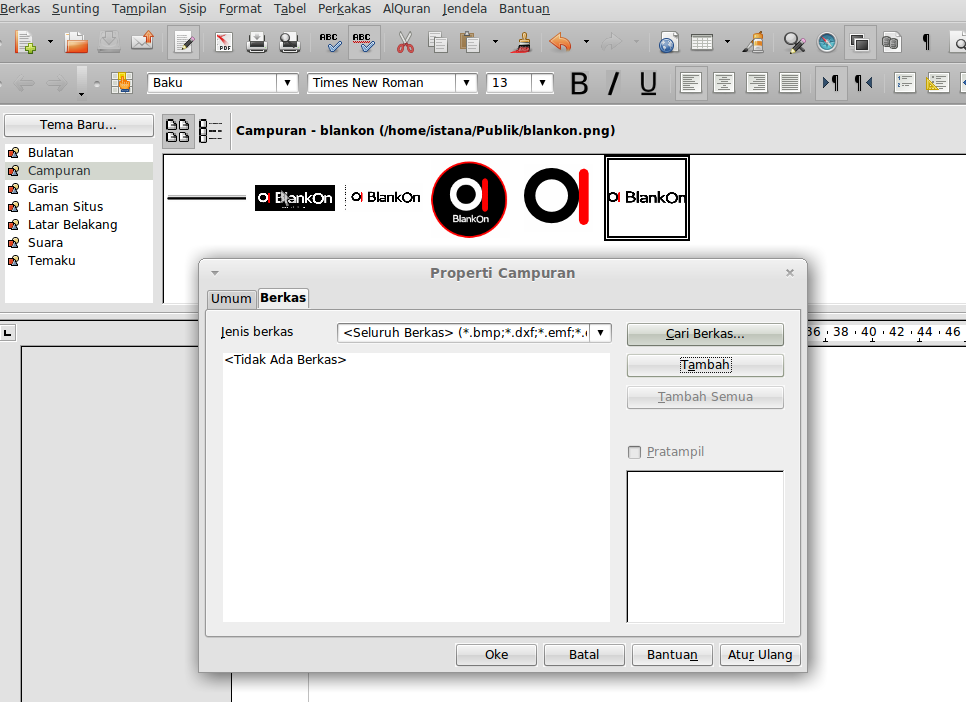Open a file with the folder icon
Screen dimensions: 966x702
tap(76, 43)
